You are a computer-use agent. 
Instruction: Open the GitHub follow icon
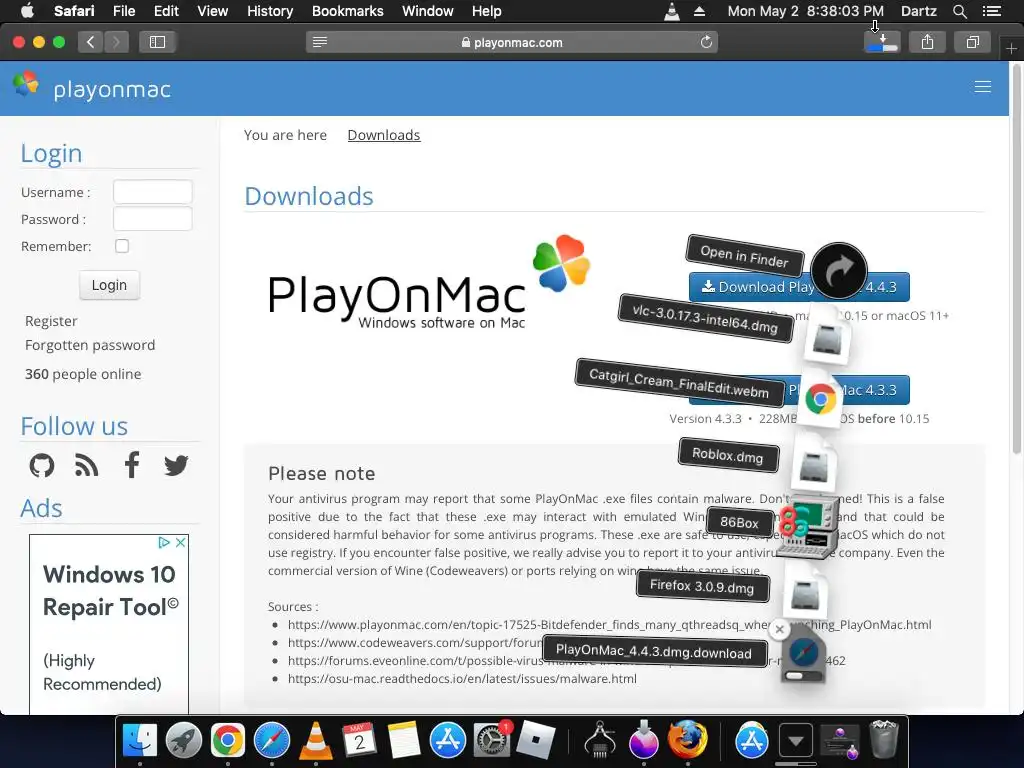click(x=42, y=466)
